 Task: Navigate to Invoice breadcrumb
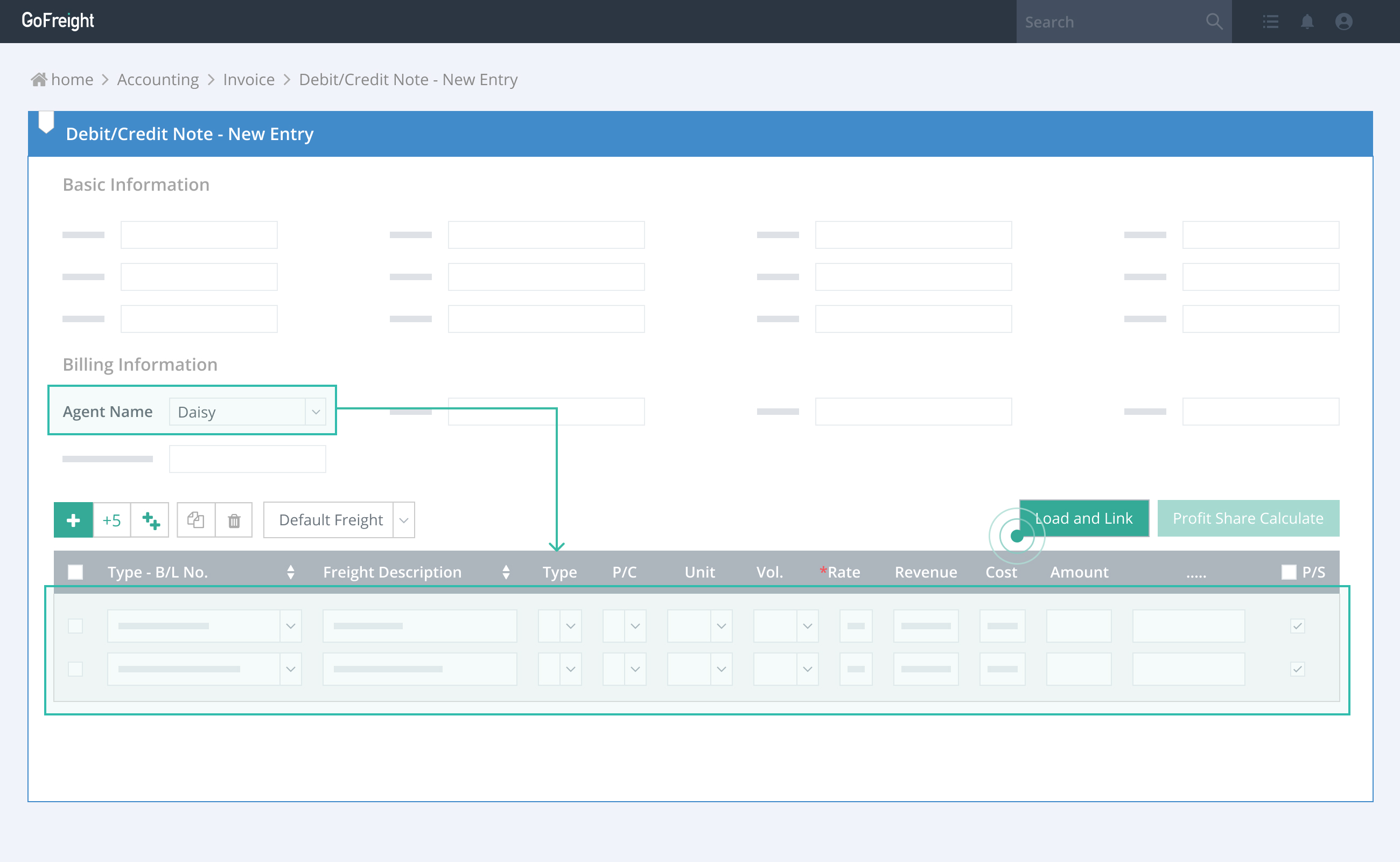pos(248,79)
